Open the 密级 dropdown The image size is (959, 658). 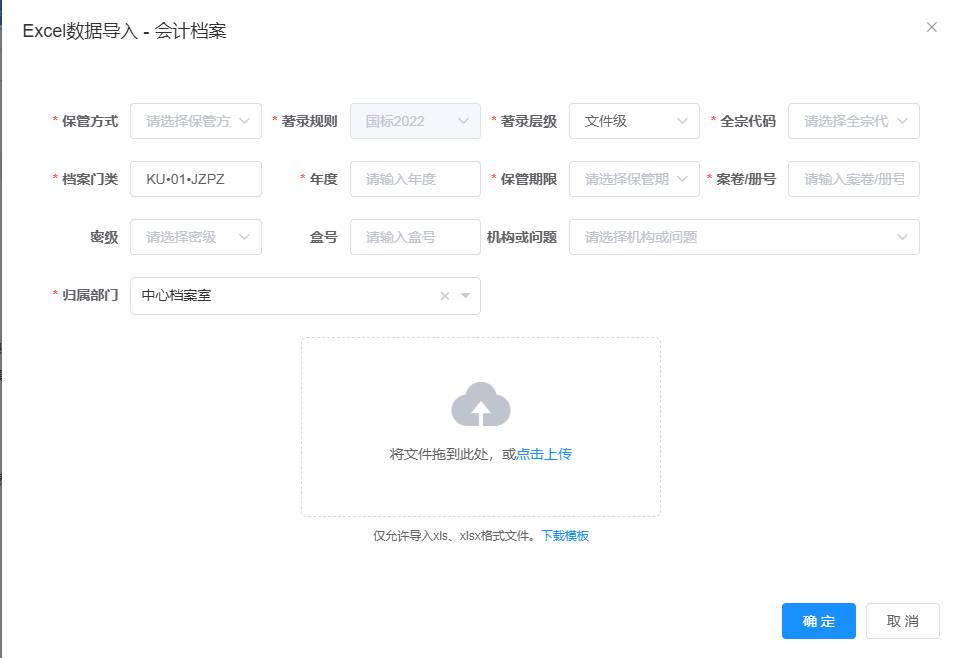click(x=196, y=237)
